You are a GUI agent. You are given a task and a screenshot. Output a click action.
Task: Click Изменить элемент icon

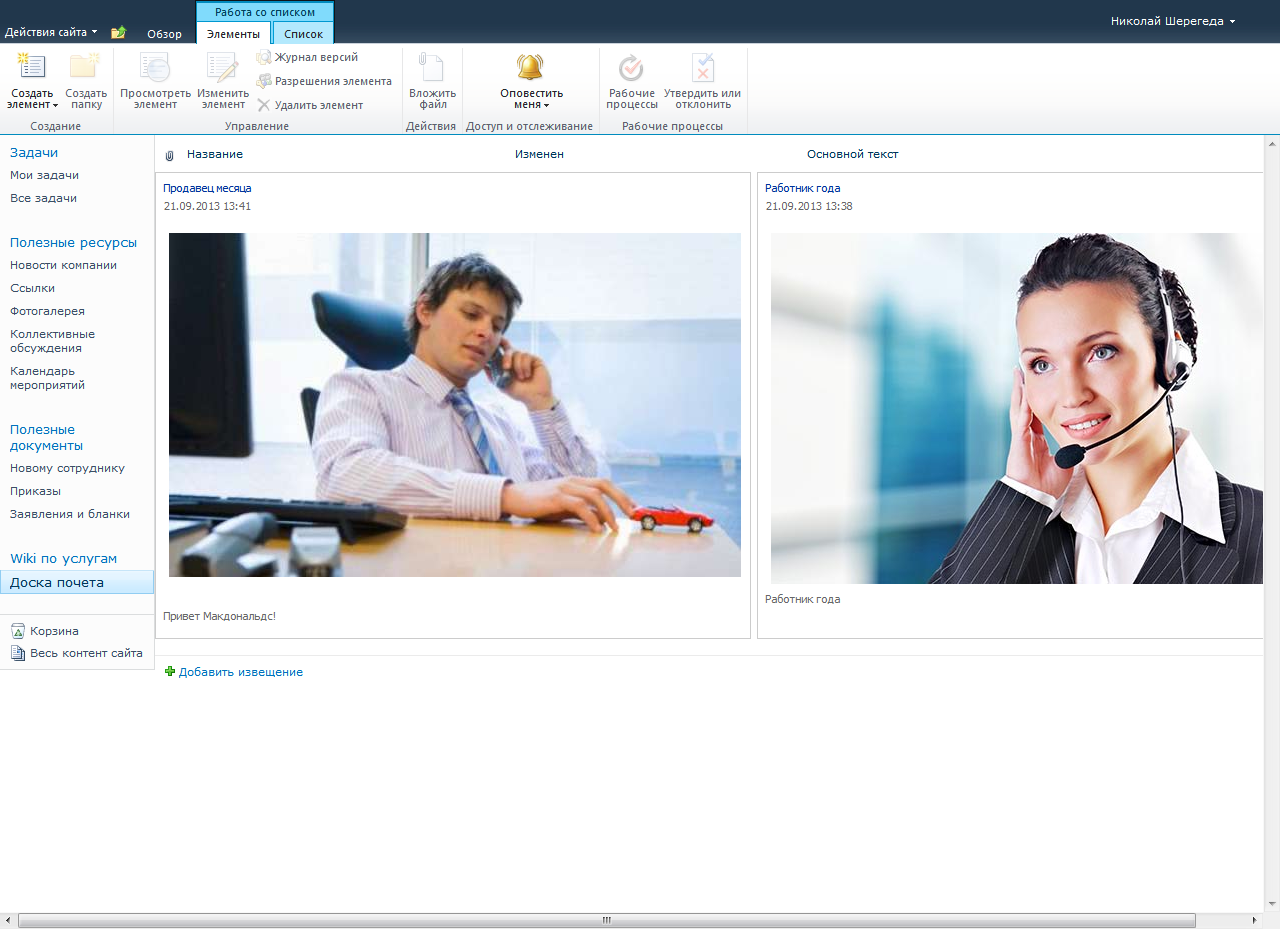click(x=222, y=67)
